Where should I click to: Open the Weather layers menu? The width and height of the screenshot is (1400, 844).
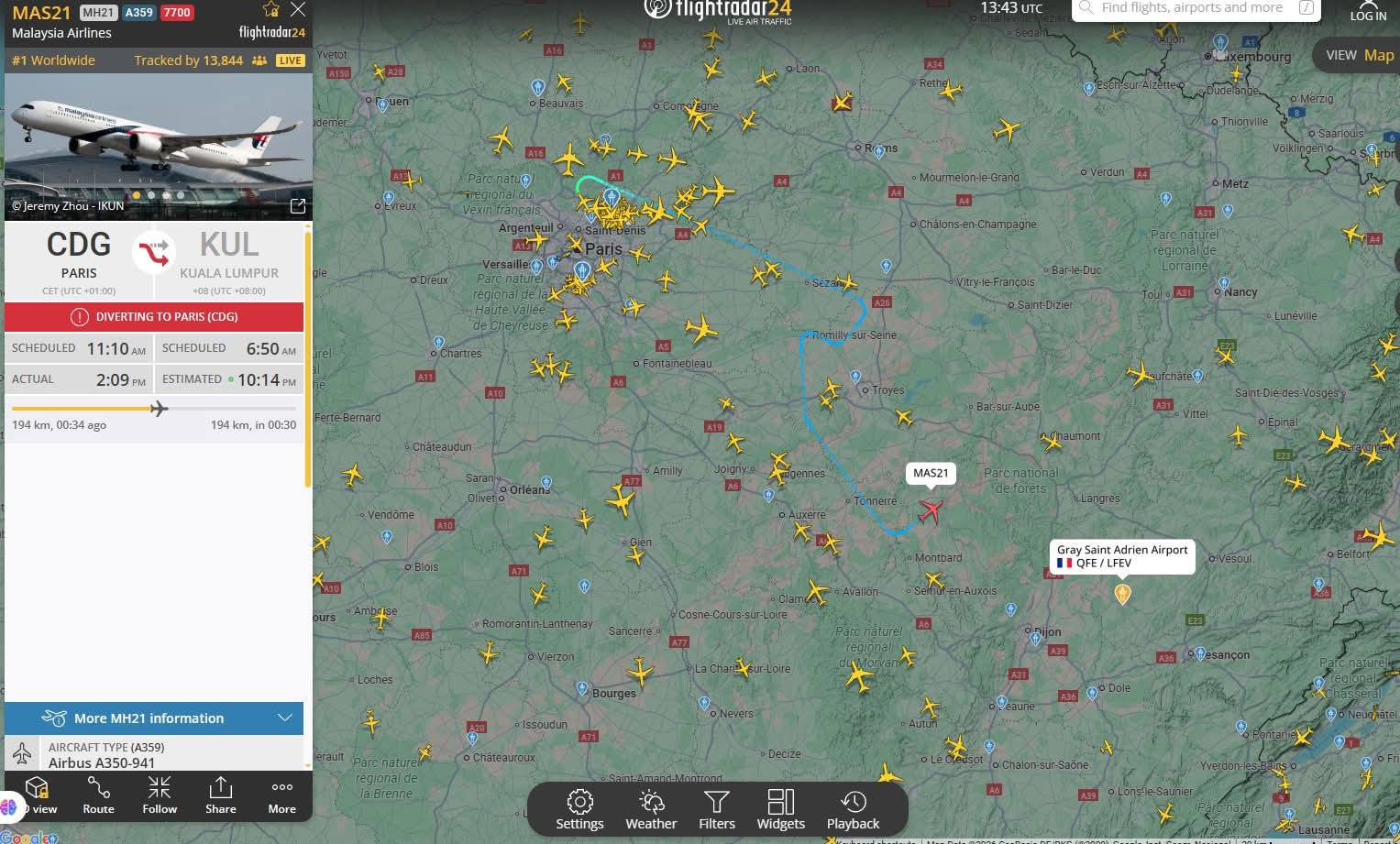[x=651, y=810]
